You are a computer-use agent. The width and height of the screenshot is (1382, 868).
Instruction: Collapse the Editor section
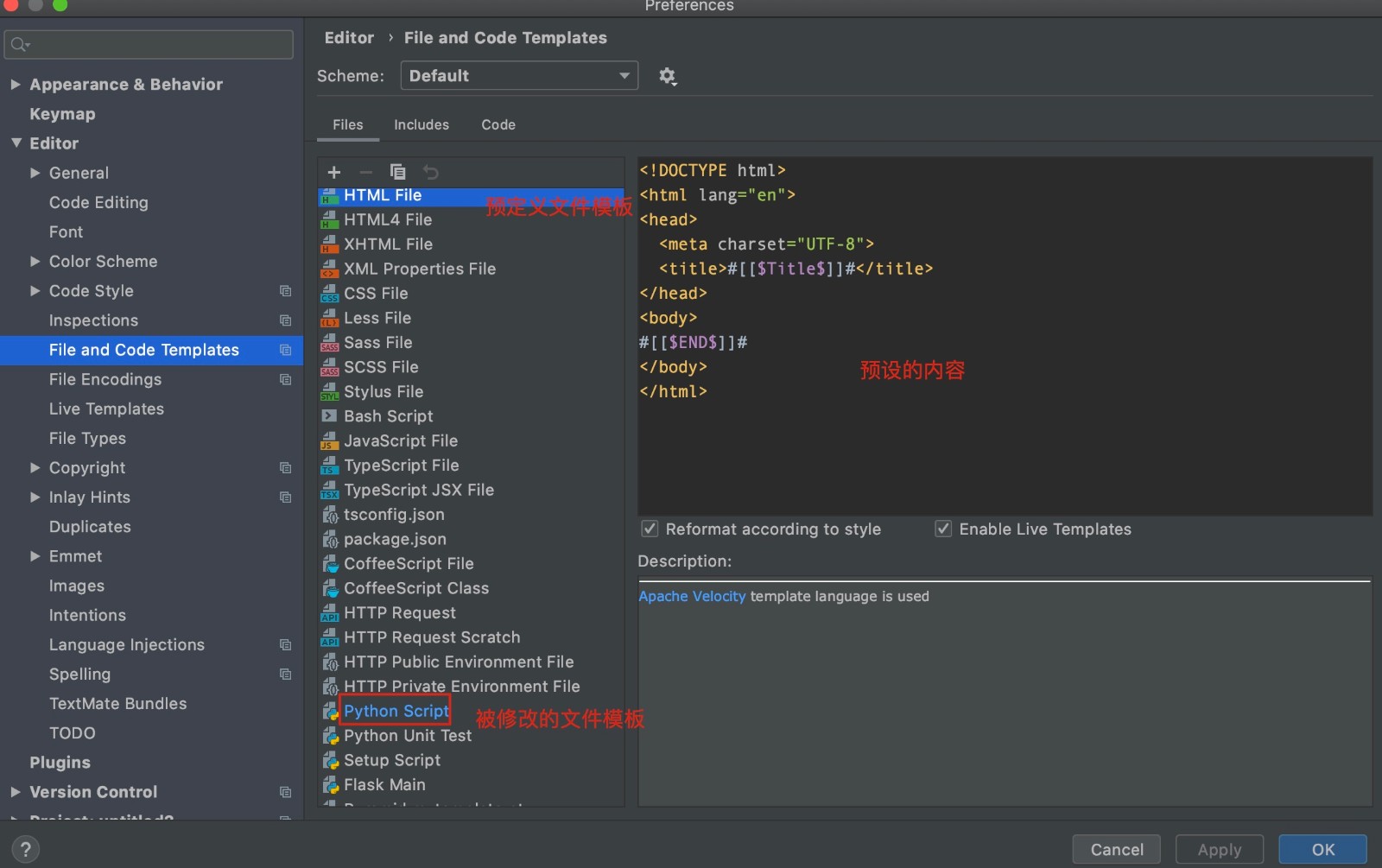(x=16, y=143)
